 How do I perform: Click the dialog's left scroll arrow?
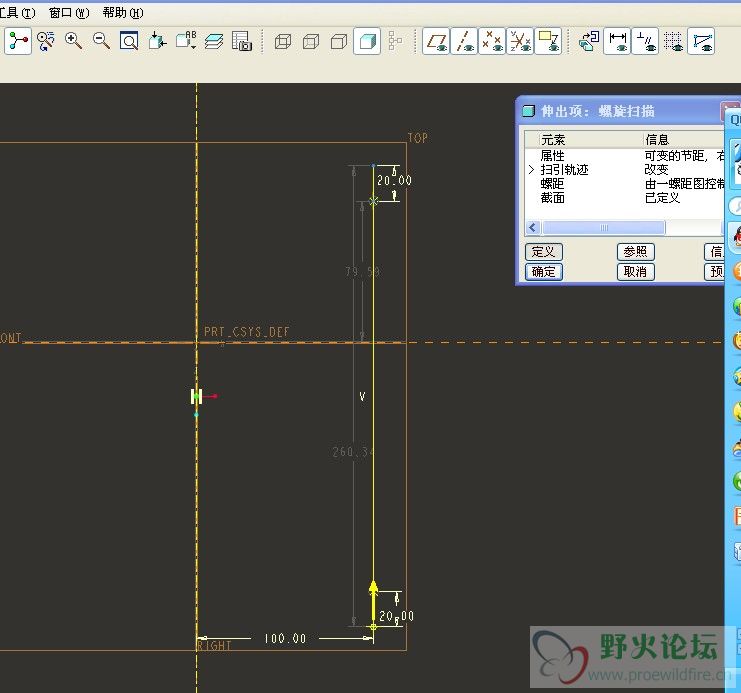[x=533, y=227]
